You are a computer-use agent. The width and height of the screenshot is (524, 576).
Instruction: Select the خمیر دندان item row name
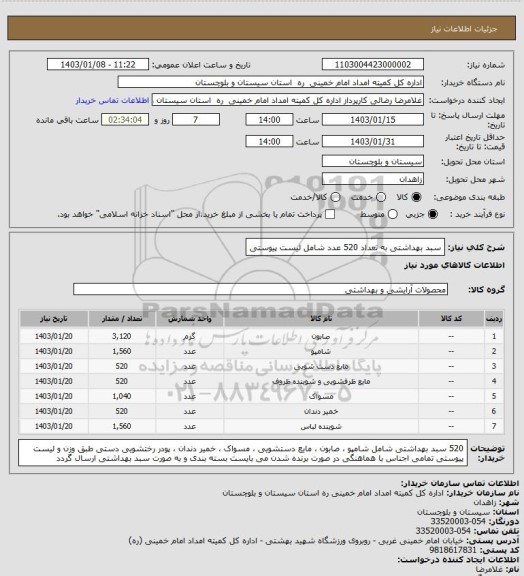[x=321, y=411]
